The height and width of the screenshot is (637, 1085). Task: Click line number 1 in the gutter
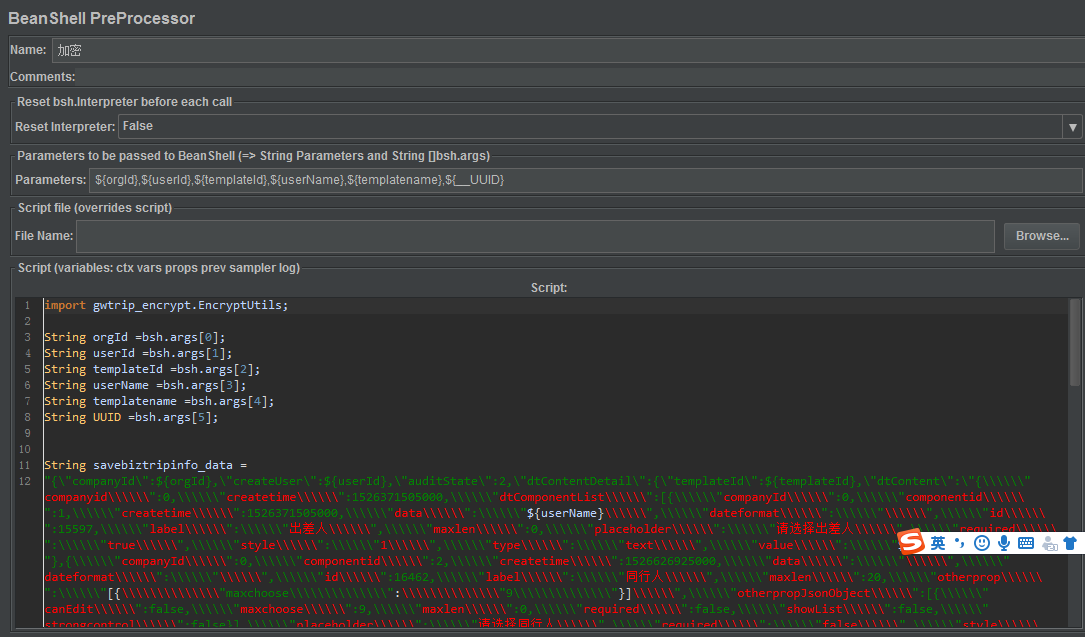coord(28,305)
